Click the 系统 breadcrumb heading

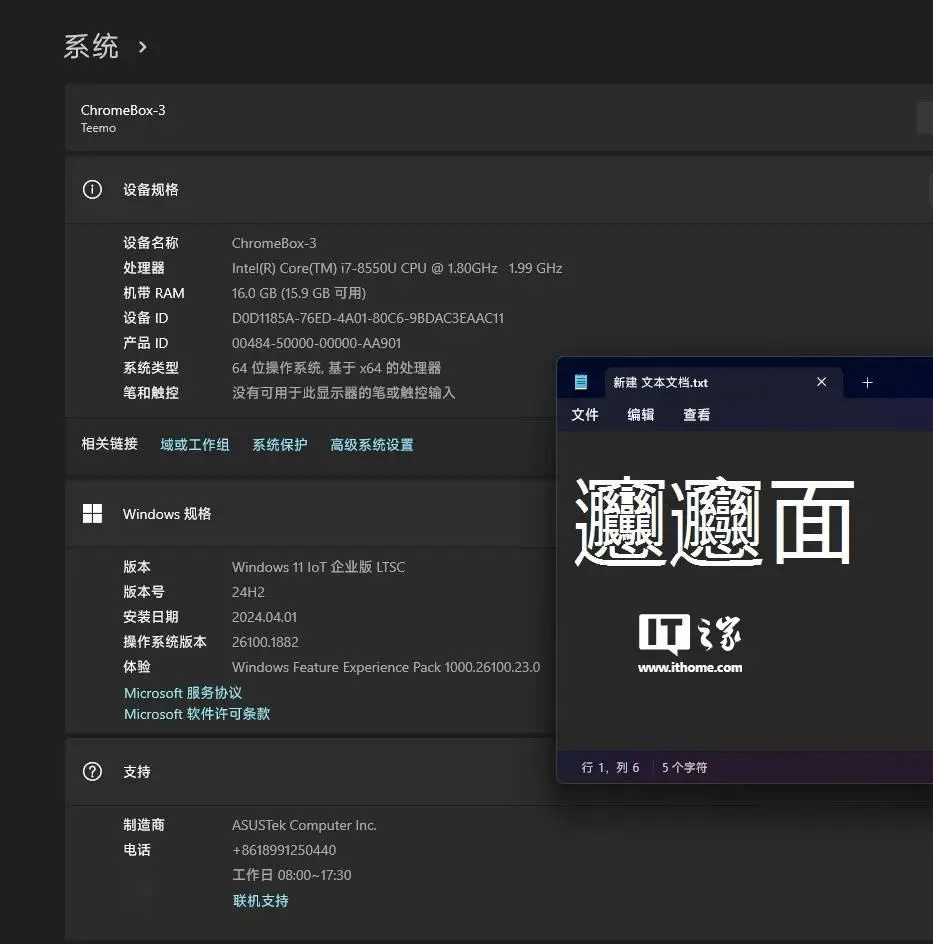(x=91, y=47)
